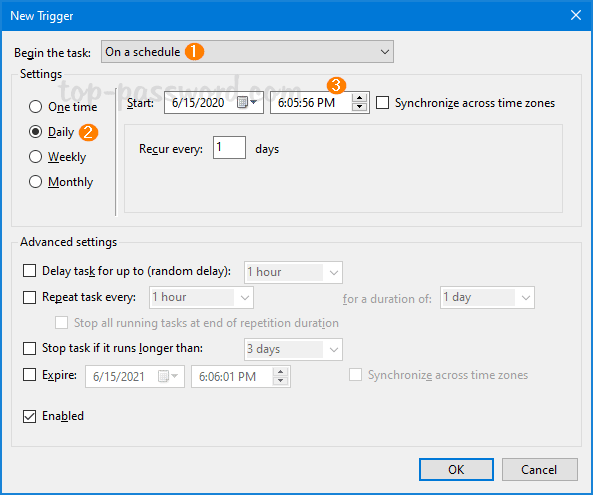Click the Cancel button
Viewport: 593px width, 495px height.
[539, 469]
